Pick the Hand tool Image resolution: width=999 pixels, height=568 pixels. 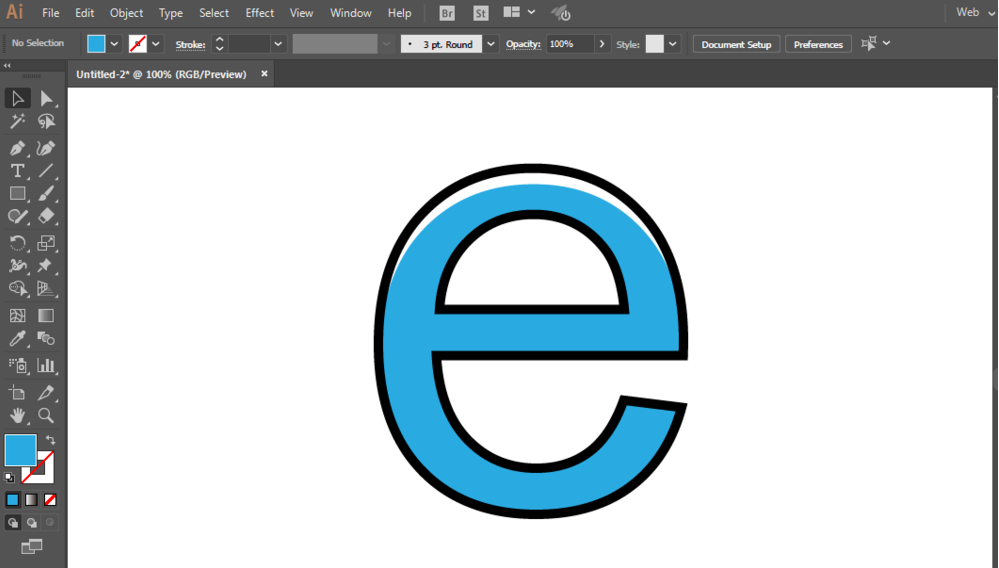(17, 415)
